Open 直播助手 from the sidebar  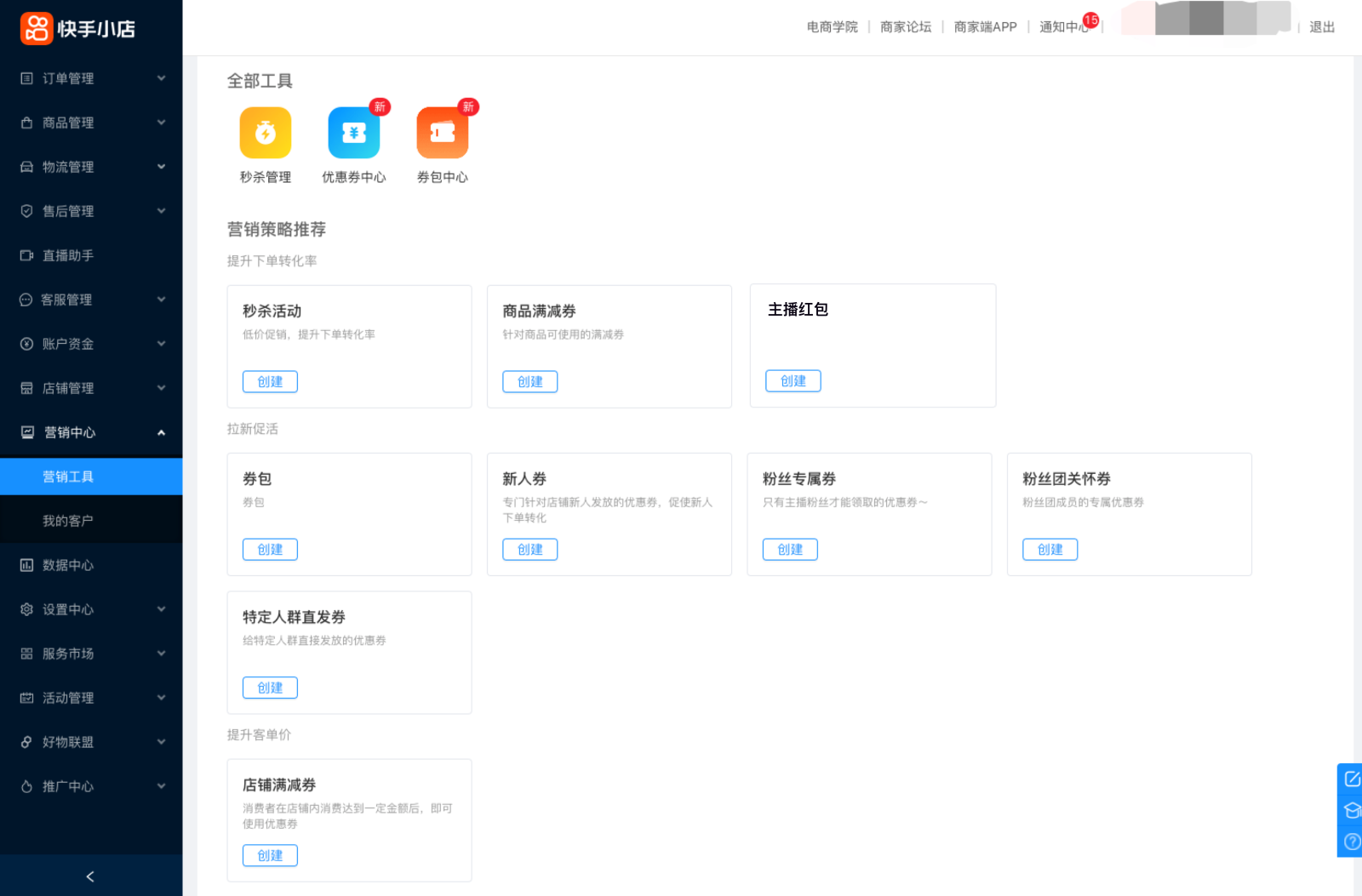point(68,254)
